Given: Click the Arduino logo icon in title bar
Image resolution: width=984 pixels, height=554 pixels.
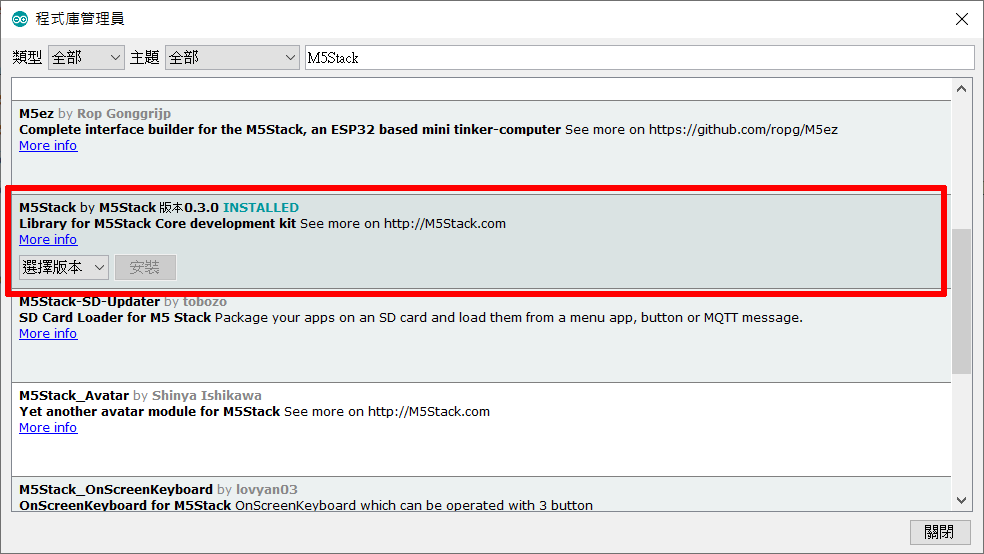Looking at the screenshot, I should 20,19.
